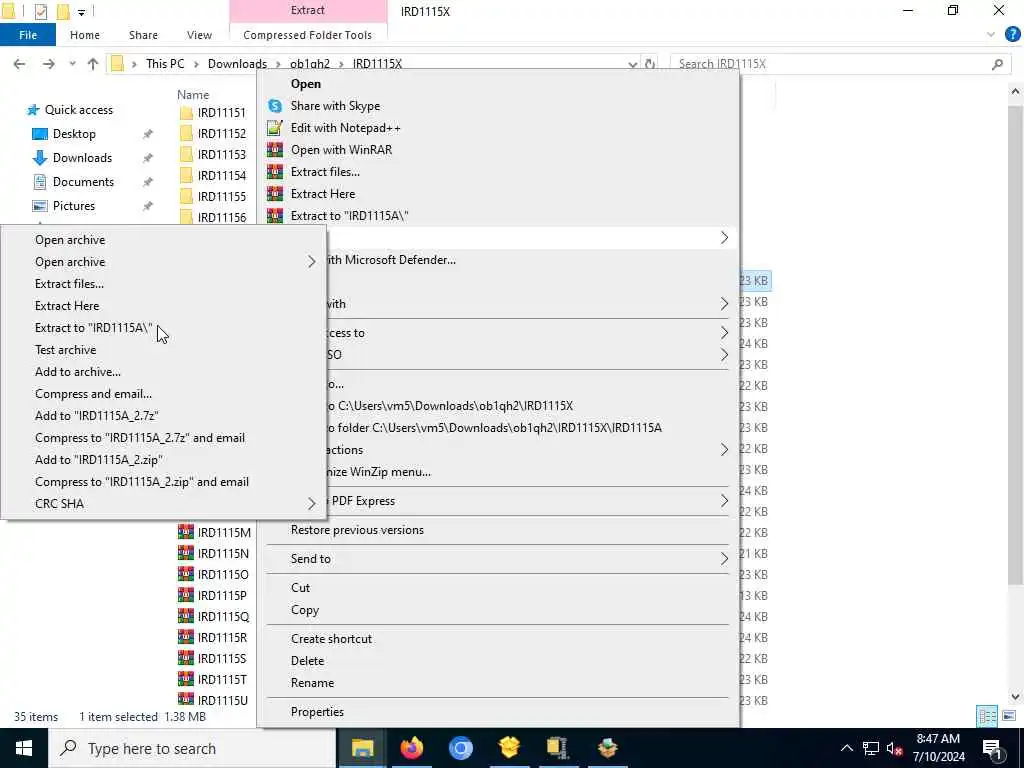Show hidden system tray icons
This screenshot has width=1024, height=768.
pyautogui.click(x=846, y=748)
